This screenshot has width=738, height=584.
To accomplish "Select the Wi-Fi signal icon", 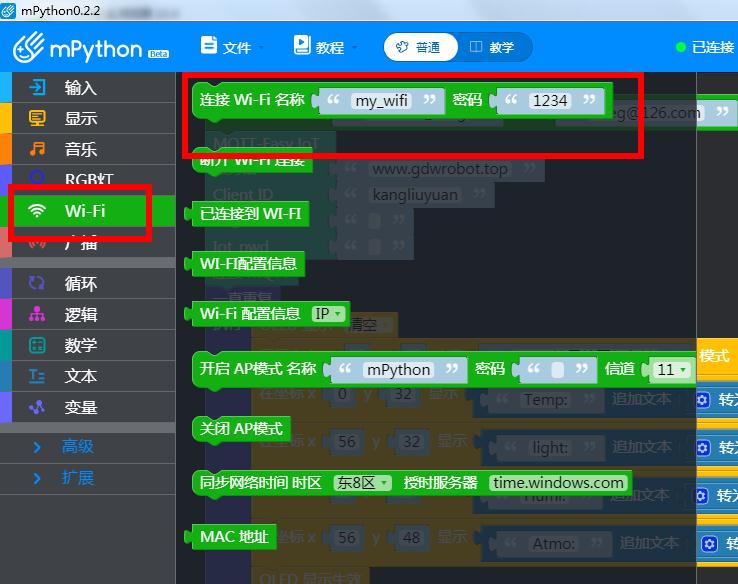I will [x=37, y=211].
